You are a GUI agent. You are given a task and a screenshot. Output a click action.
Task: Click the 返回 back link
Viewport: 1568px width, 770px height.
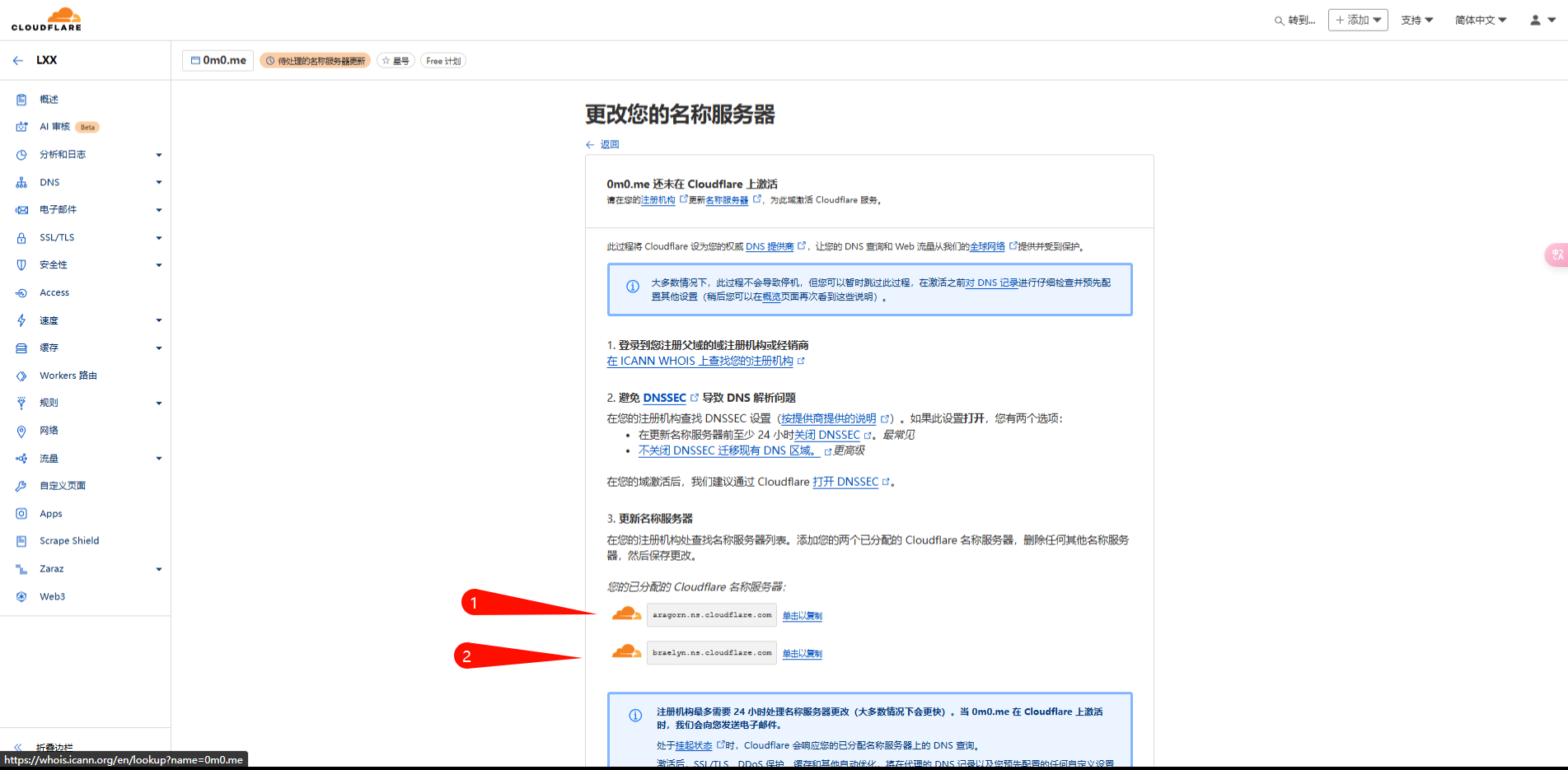609,145
